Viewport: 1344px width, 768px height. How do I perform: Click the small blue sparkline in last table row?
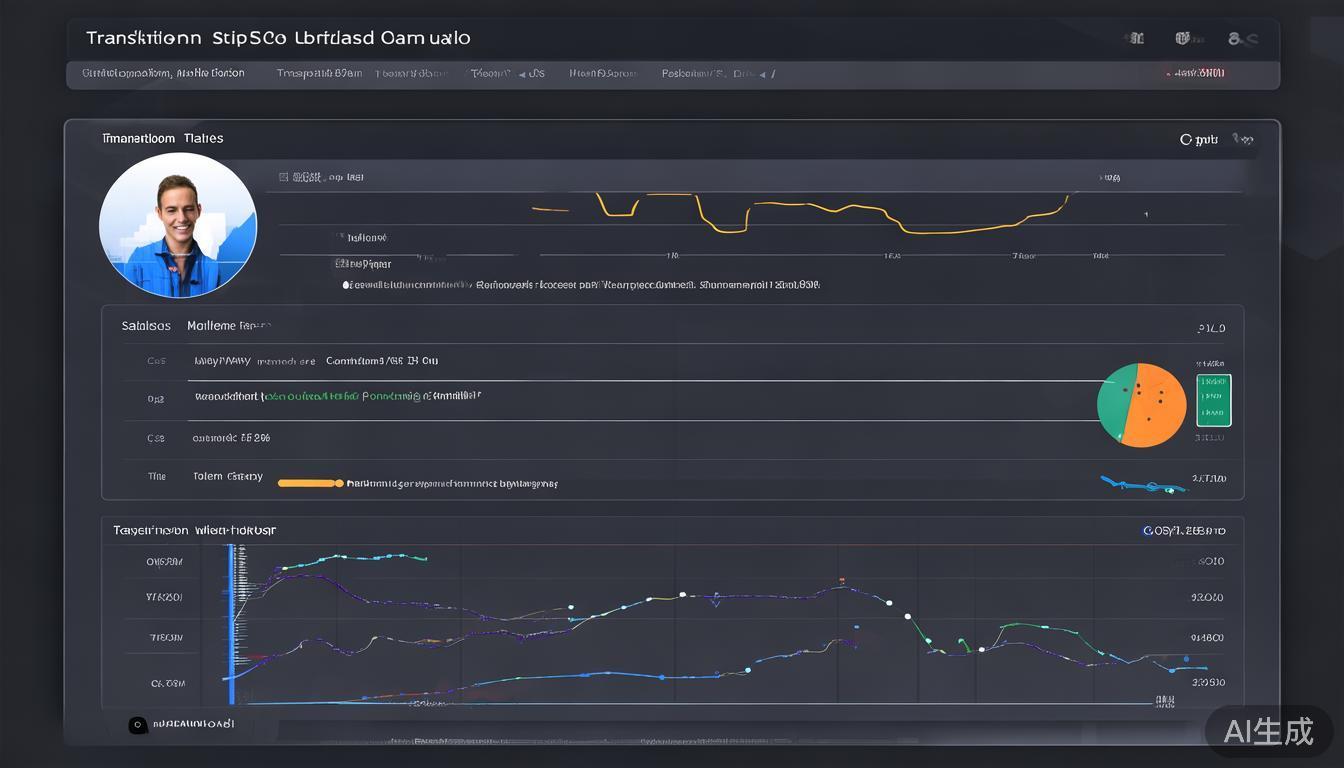1142,485
